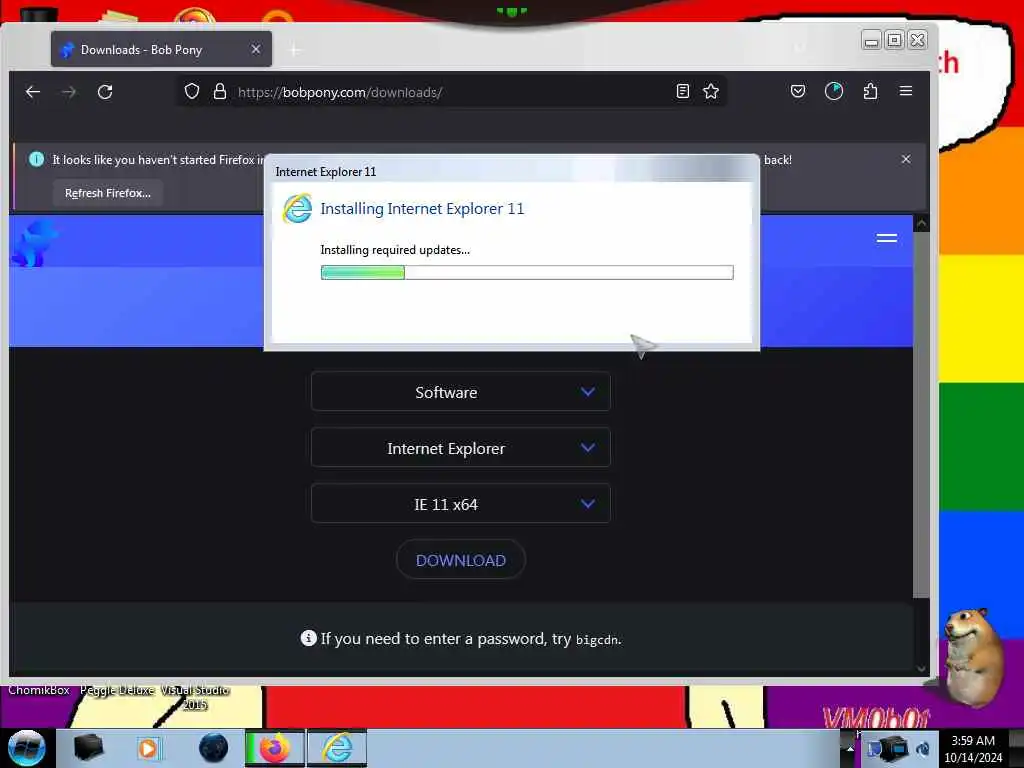
Task: Click the info icon beside password hint
Action: pos(308,638)
